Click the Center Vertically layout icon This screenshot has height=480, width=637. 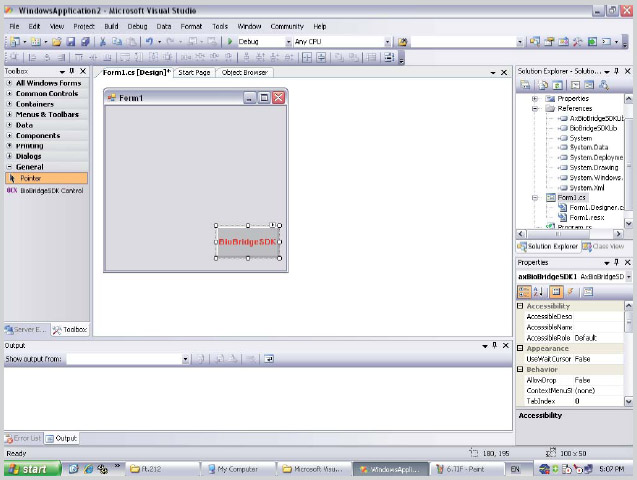(x=321, y=57)
